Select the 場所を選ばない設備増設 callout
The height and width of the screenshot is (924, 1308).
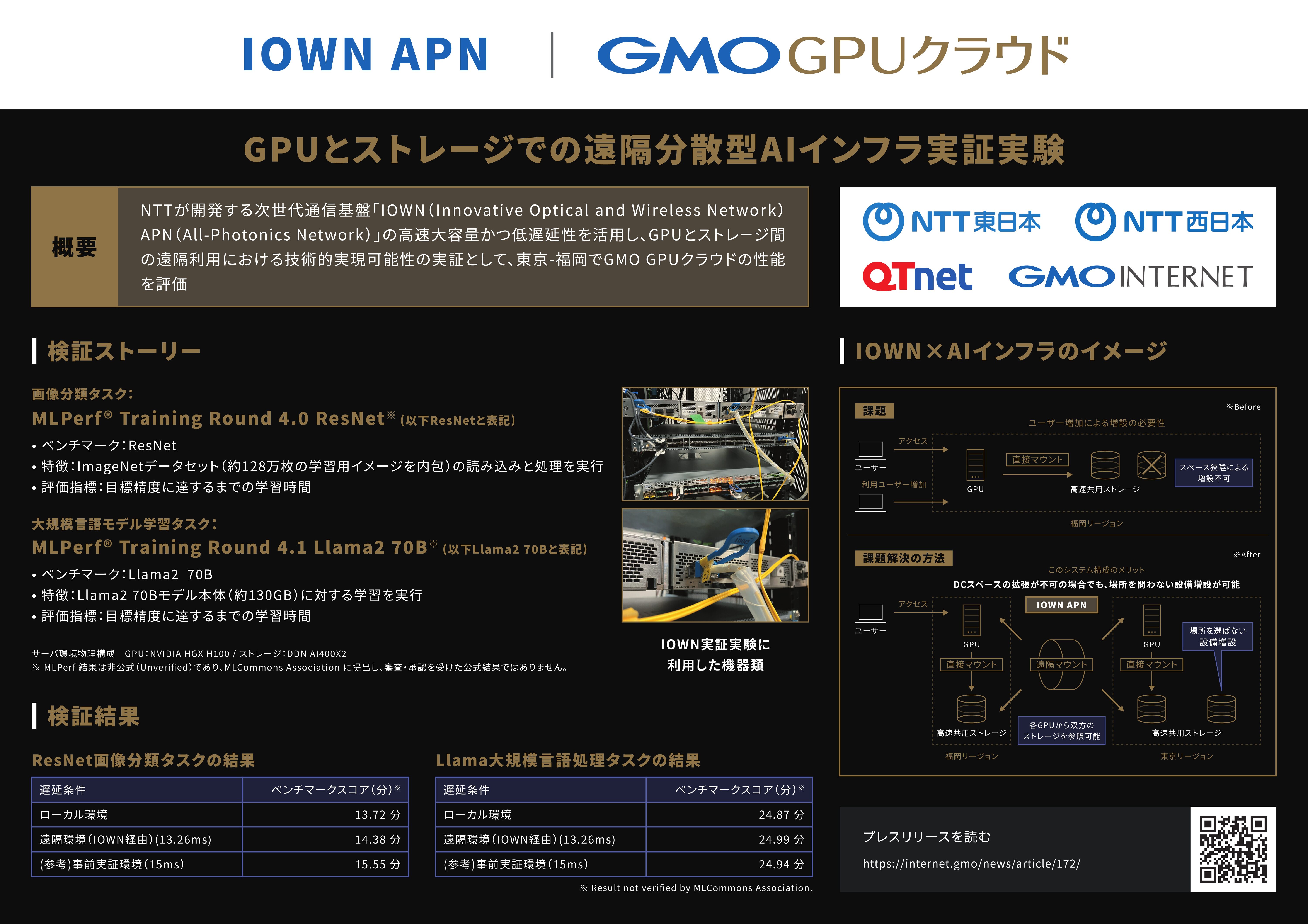tap(1217, 637)
